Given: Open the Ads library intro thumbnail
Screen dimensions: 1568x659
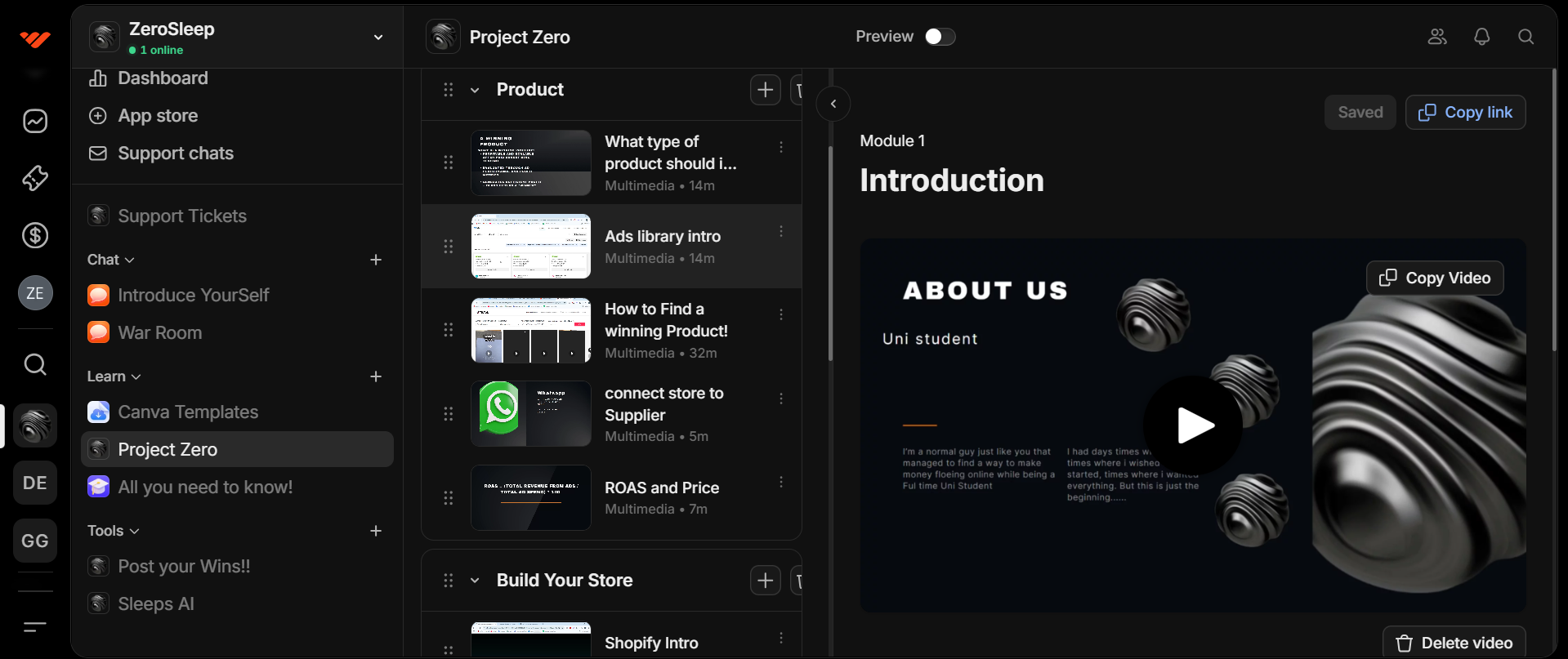Looking at the screenshot, I should click(x=531, y=247).
